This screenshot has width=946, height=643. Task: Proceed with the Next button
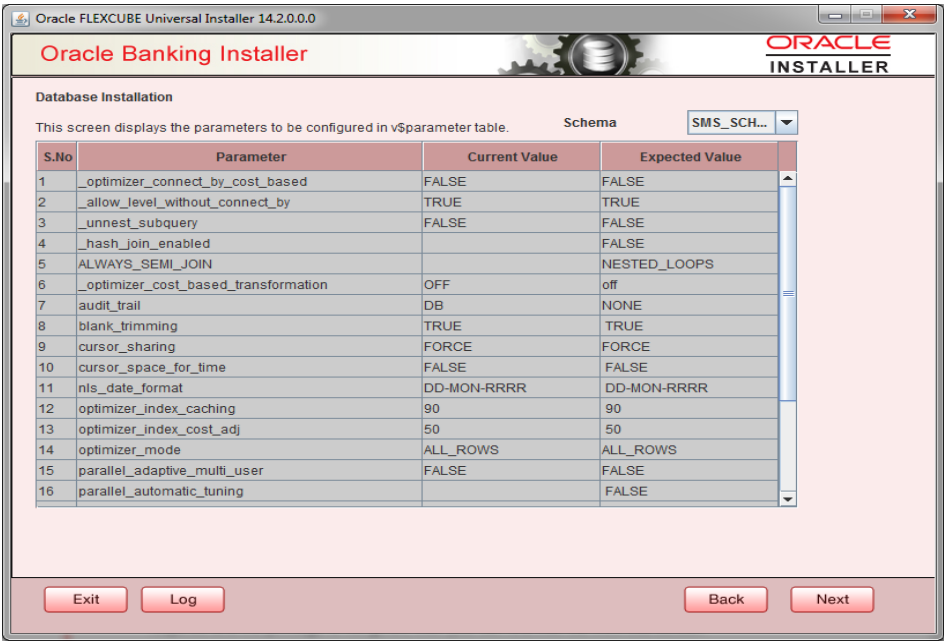(x=832, y=599)
